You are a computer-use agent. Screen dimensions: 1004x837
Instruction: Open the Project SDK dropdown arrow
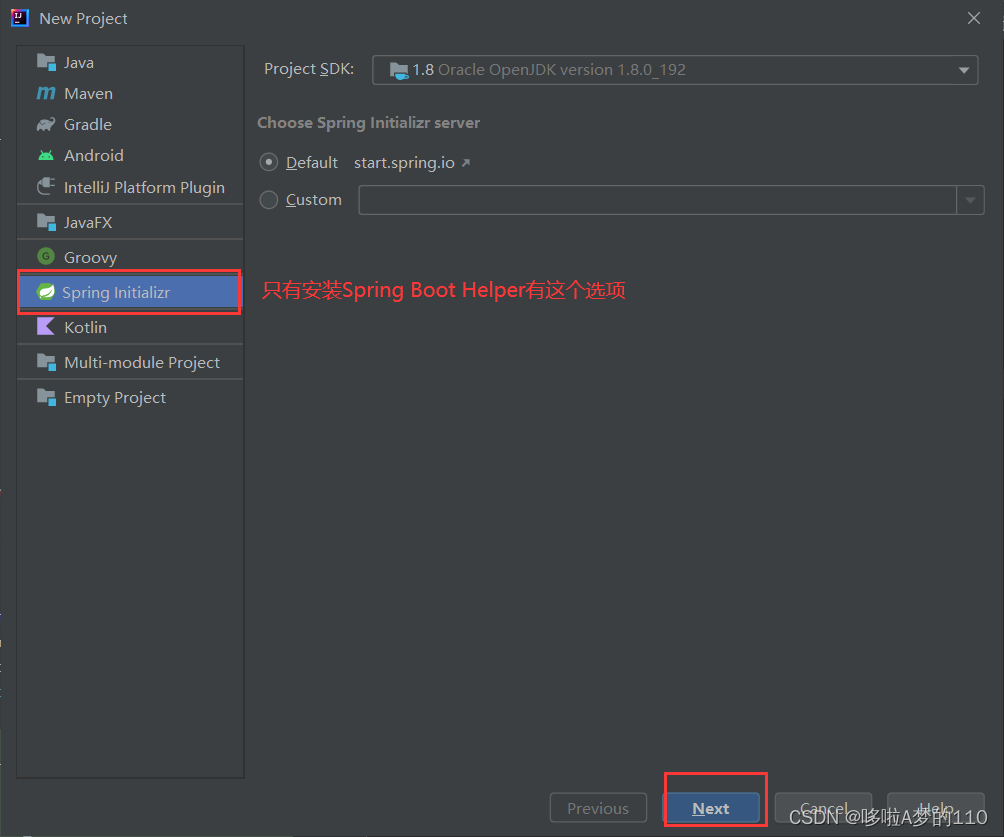coord(964,70)
